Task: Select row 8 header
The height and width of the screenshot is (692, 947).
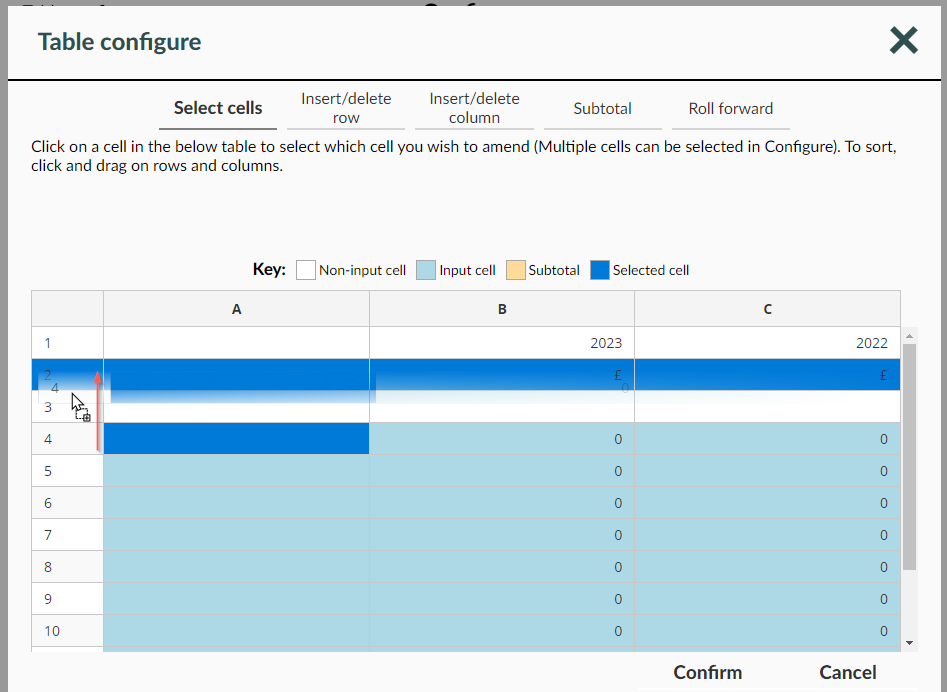Action: pyautogui.click(x=67, y=567)
